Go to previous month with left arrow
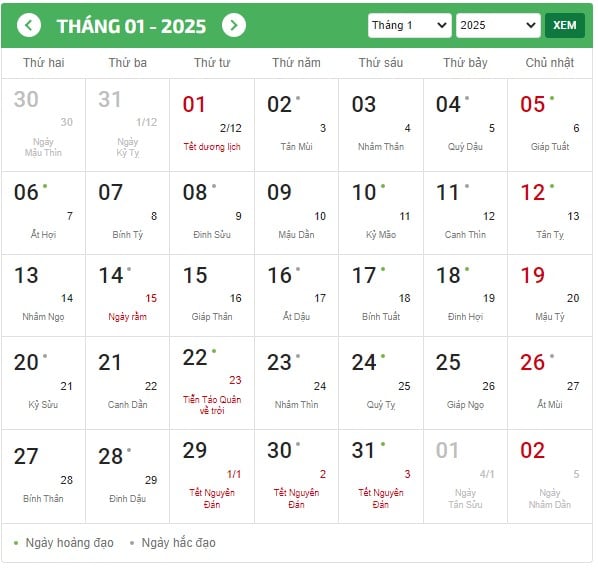The image size is (598, 570). 29,25
